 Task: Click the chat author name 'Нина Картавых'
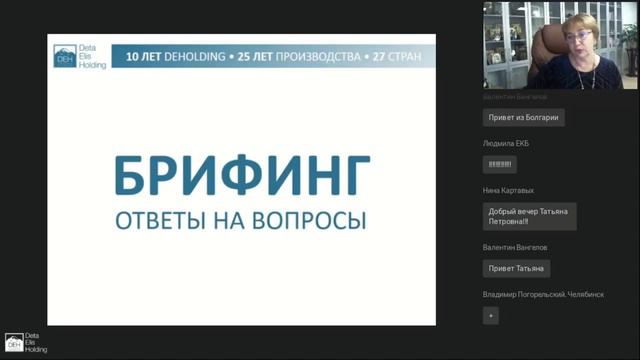(x=508, y=191)
